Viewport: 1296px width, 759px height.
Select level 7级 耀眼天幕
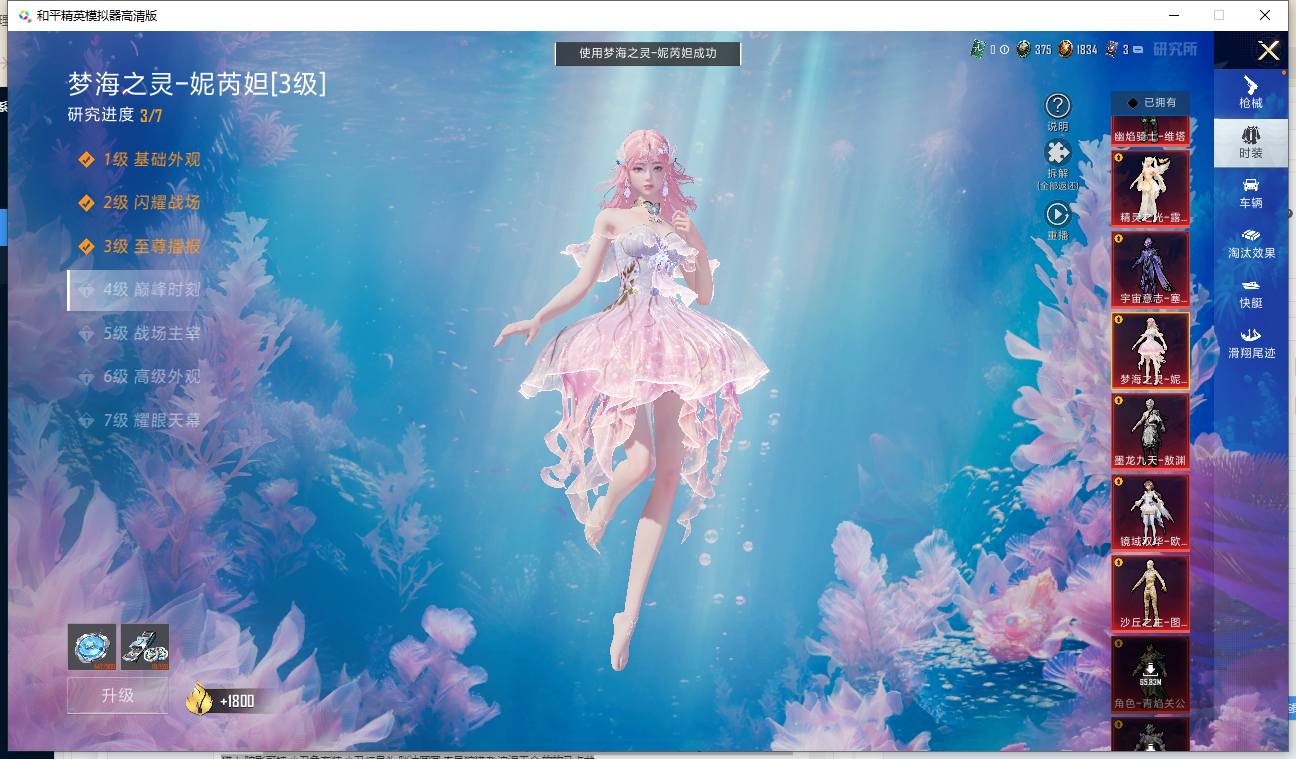[x=140, y=420]
